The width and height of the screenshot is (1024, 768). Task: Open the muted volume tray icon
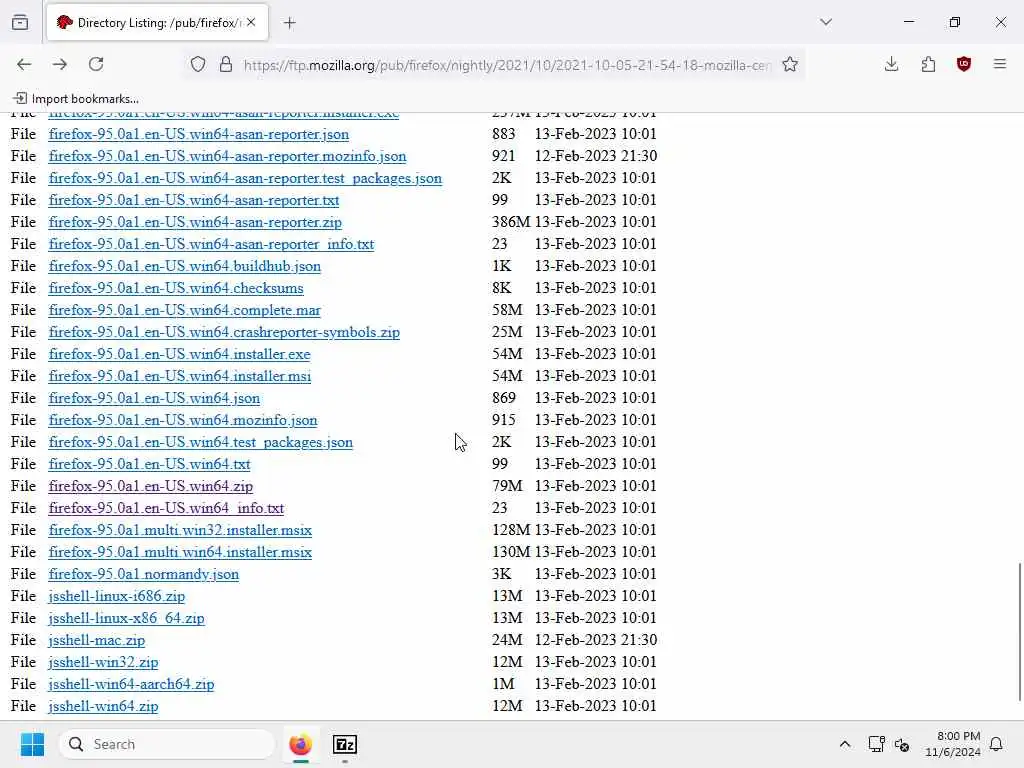tap(902, 744)
